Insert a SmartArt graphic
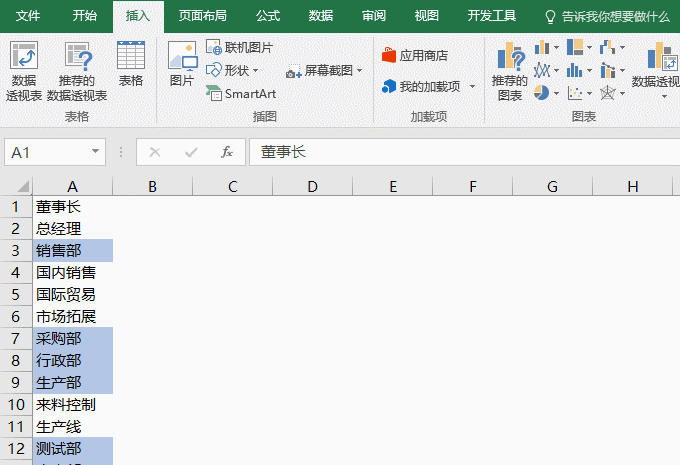 pos(241,93)
